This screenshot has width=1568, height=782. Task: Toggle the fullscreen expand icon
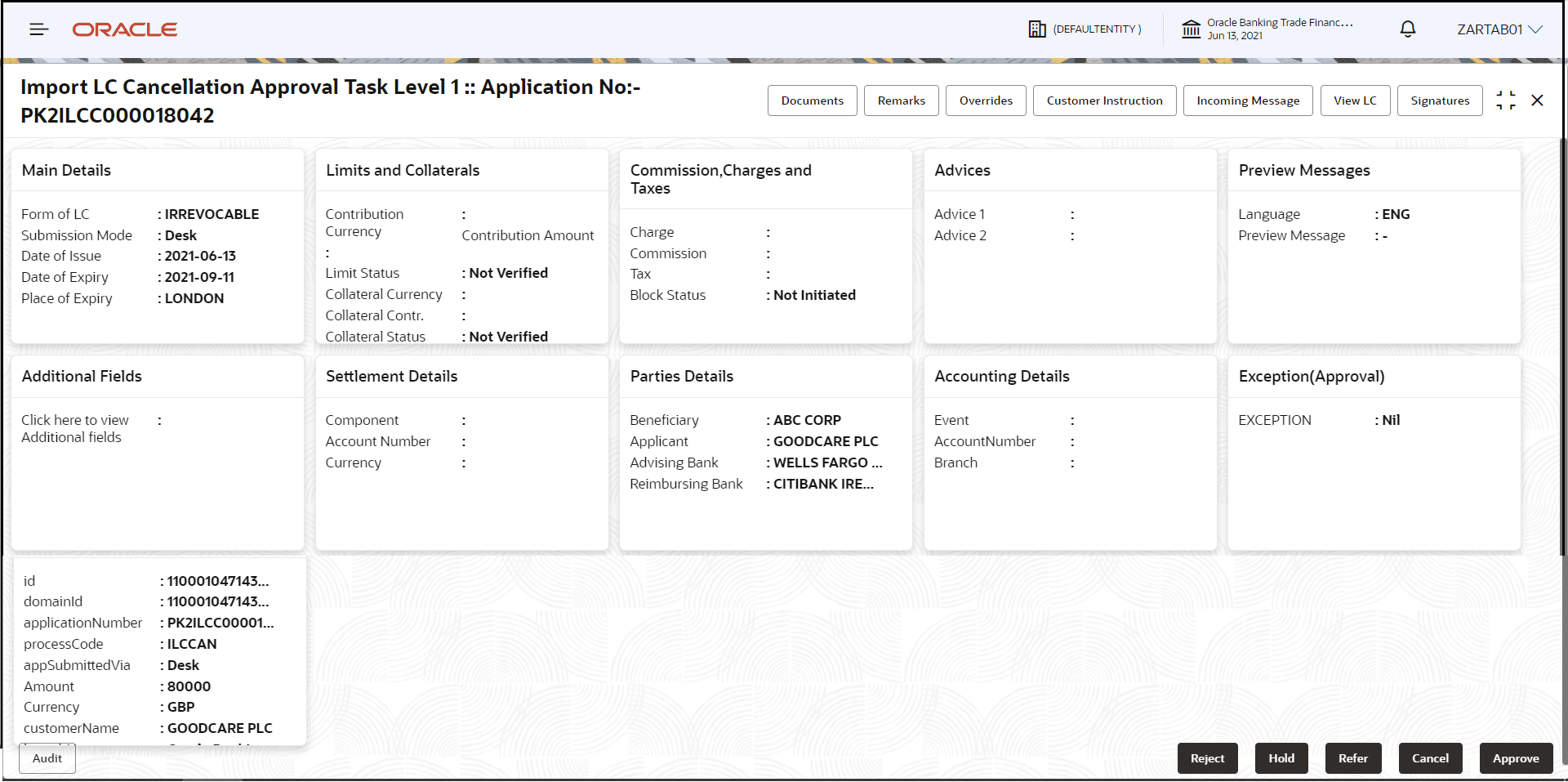[x=1507, y=100]
